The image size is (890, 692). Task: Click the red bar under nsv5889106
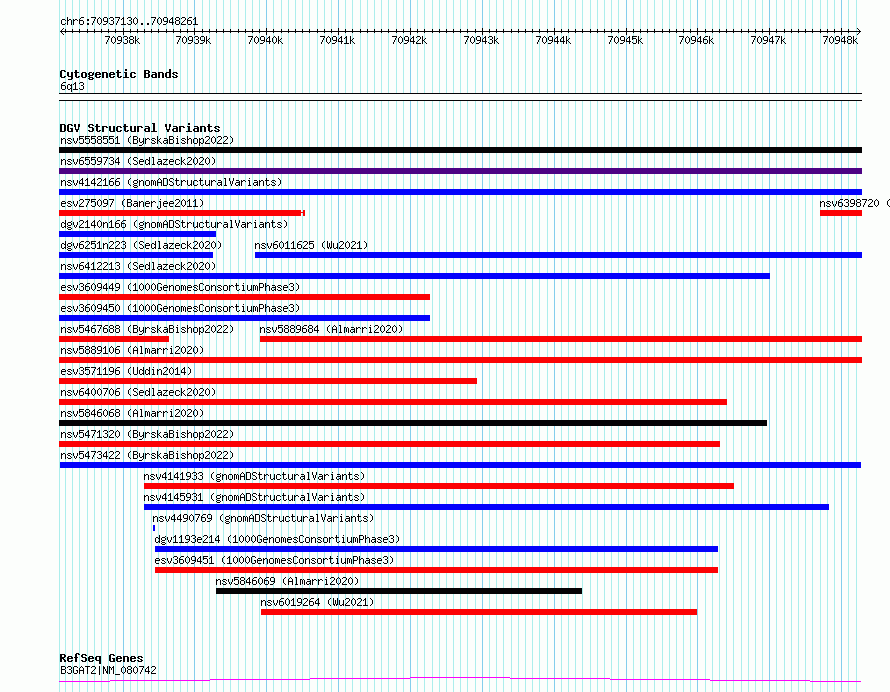click(x=460, y=360)
